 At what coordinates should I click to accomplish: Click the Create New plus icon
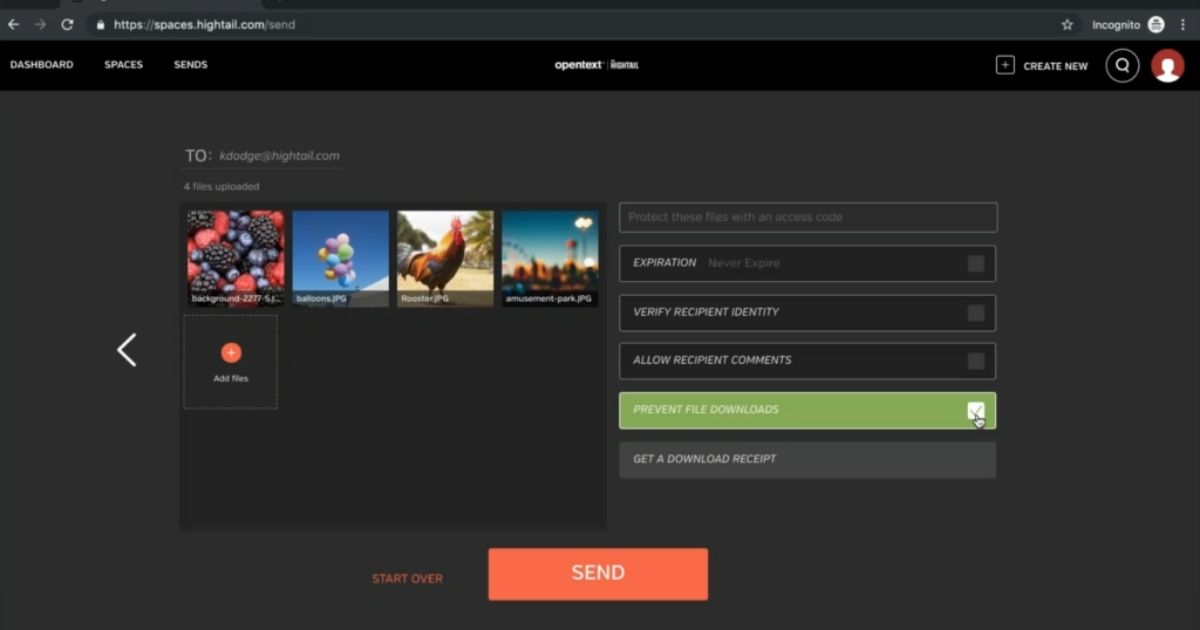click(1005, 65)
